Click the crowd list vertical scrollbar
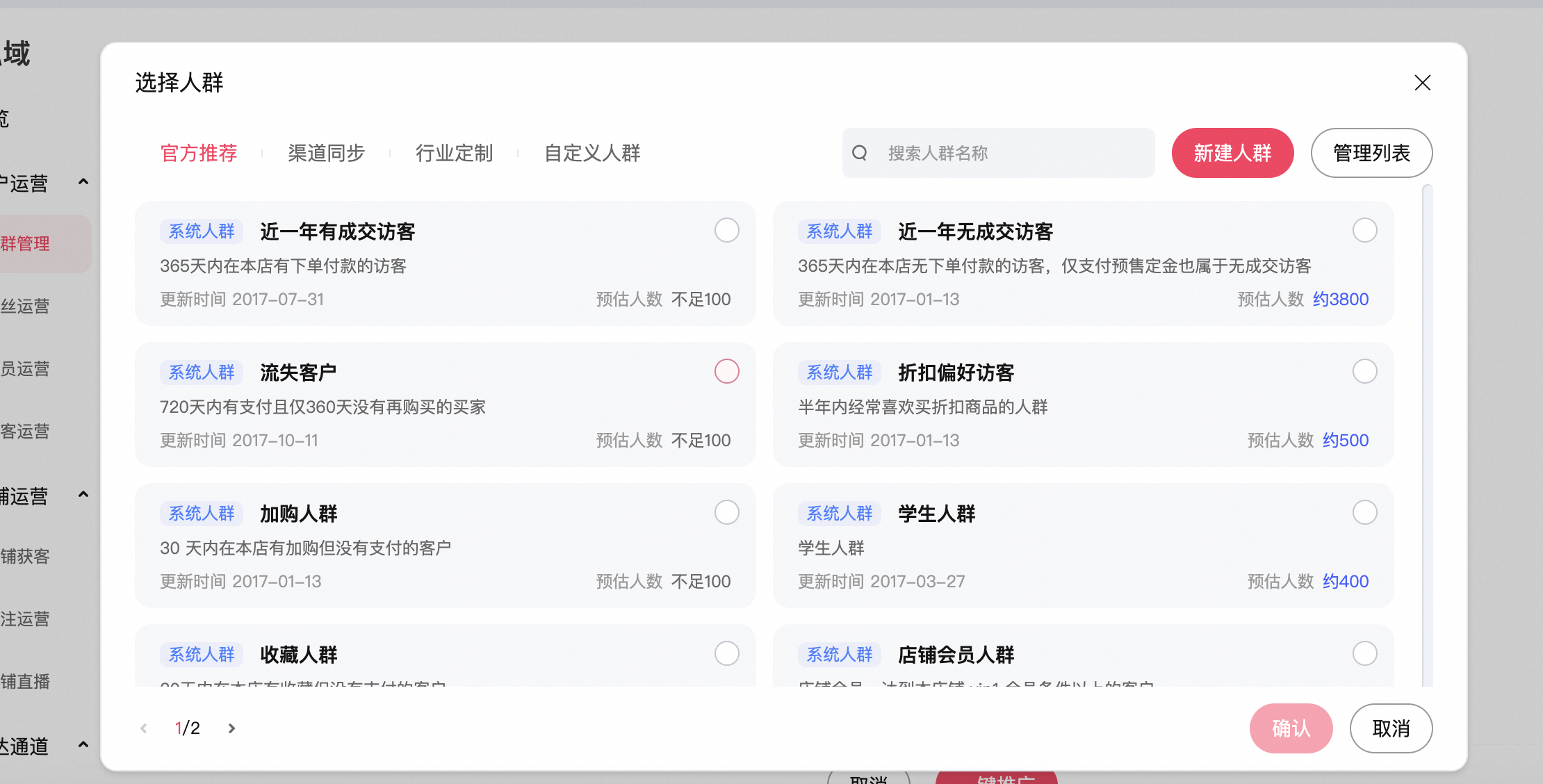1543x784 pixels. (1427, 434)
